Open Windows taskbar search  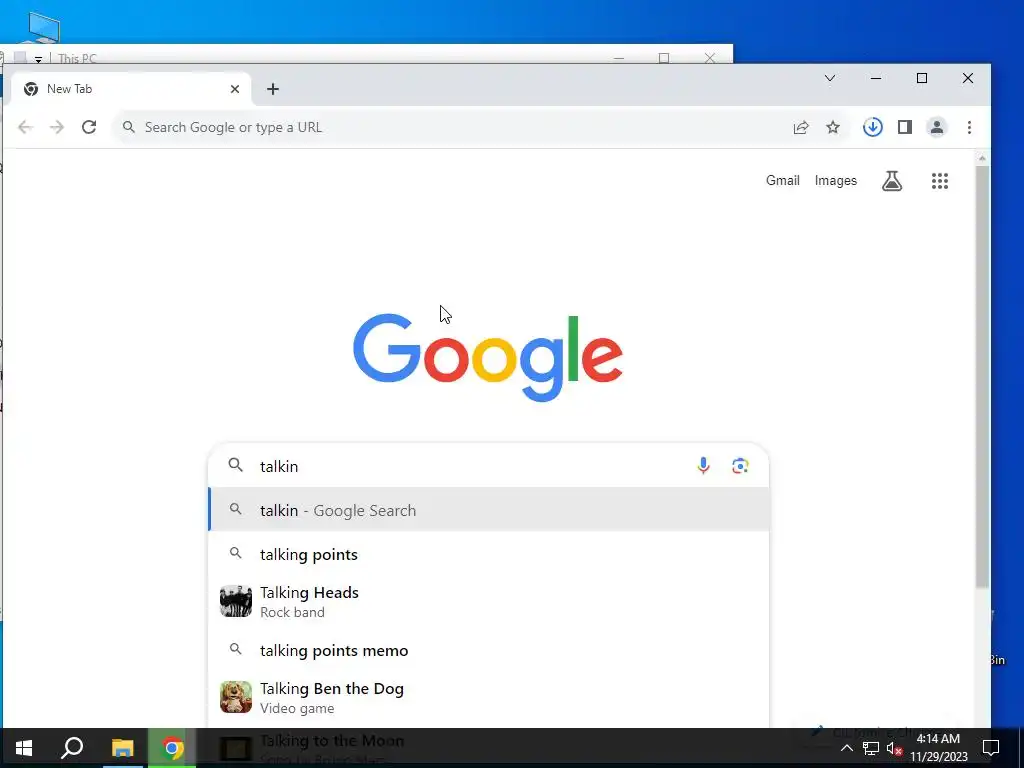pos(72,748)
